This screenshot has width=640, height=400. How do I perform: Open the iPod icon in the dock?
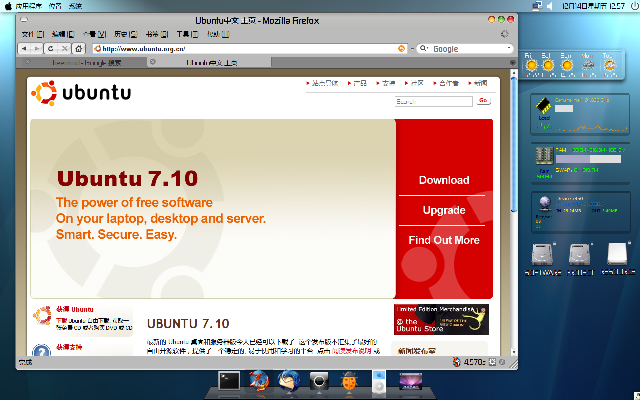(x=379, y=382)
